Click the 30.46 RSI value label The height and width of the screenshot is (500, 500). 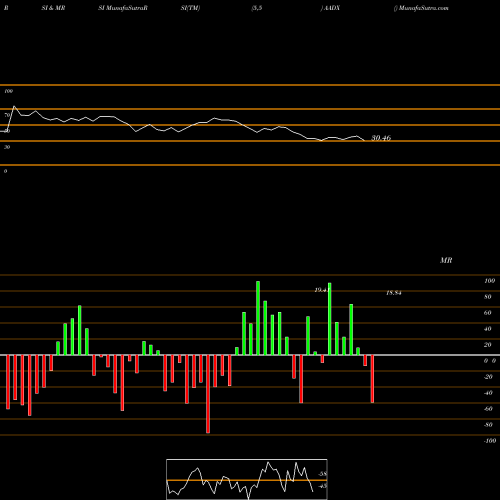coord(381,138)
